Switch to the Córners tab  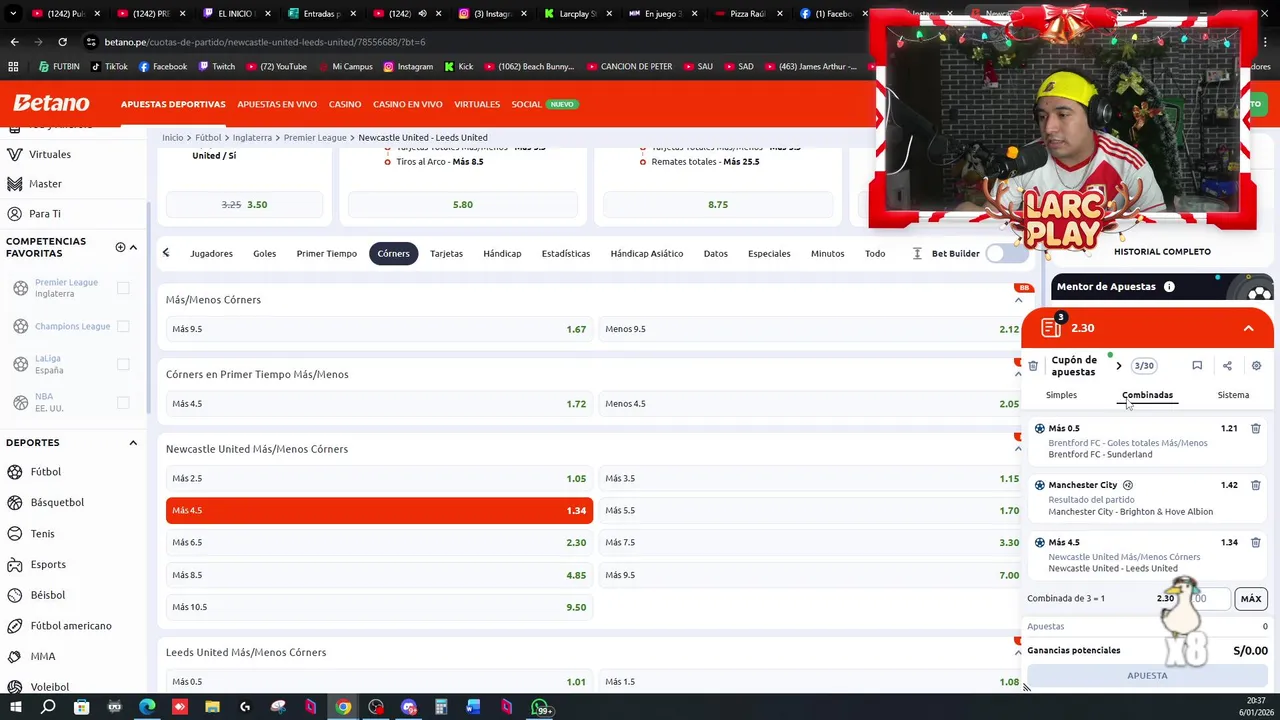pos(393,254)
